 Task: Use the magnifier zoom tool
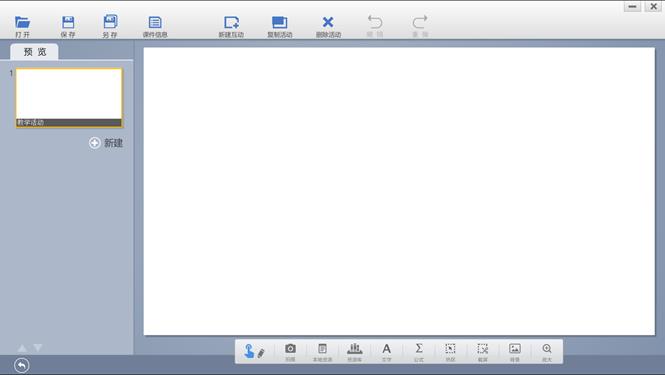pyautogui.click(x=547, y=352)
